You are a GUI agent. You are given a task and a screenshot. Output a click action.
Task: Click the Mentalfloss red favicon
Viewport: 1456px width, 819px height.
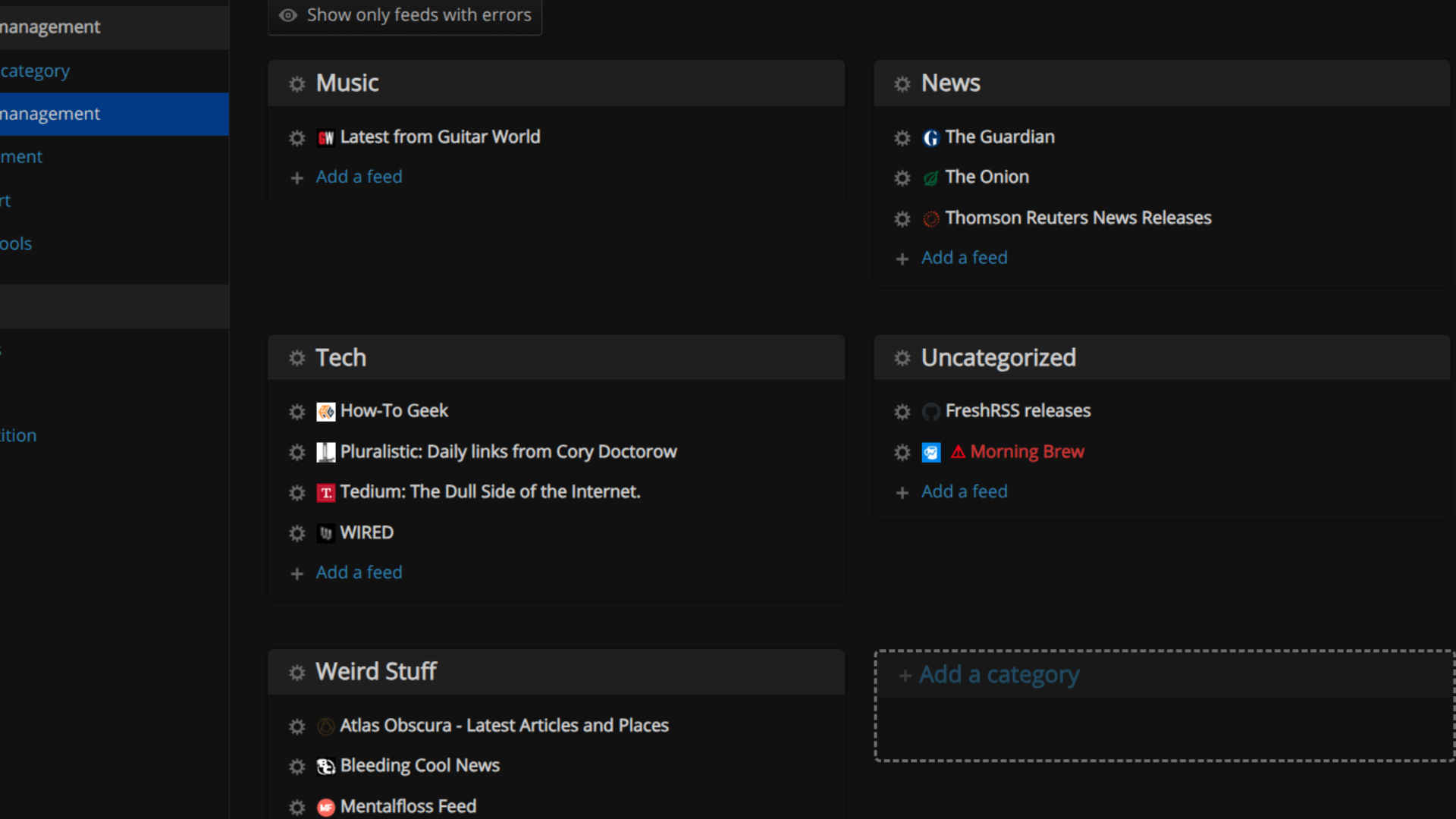(x=325, y=808)
